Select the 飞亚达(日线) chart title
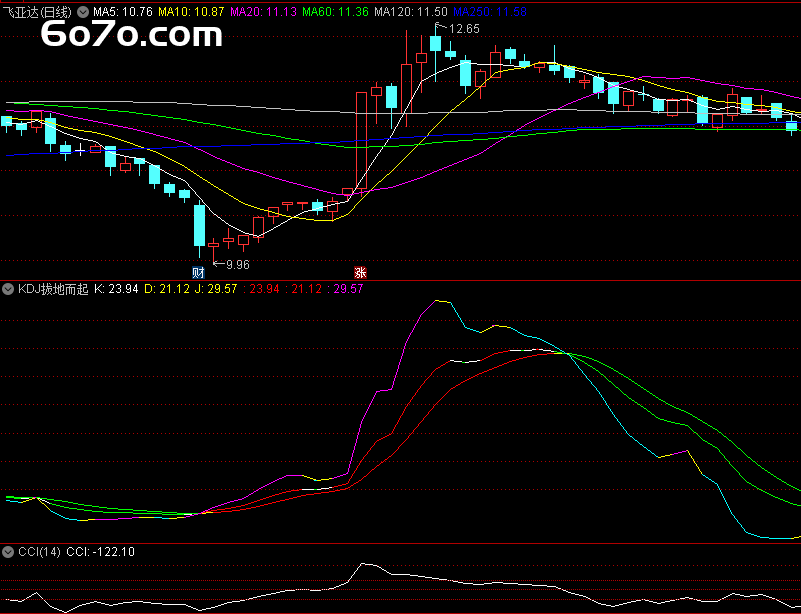This screenshot has height=614, width=801. point(37,12)
